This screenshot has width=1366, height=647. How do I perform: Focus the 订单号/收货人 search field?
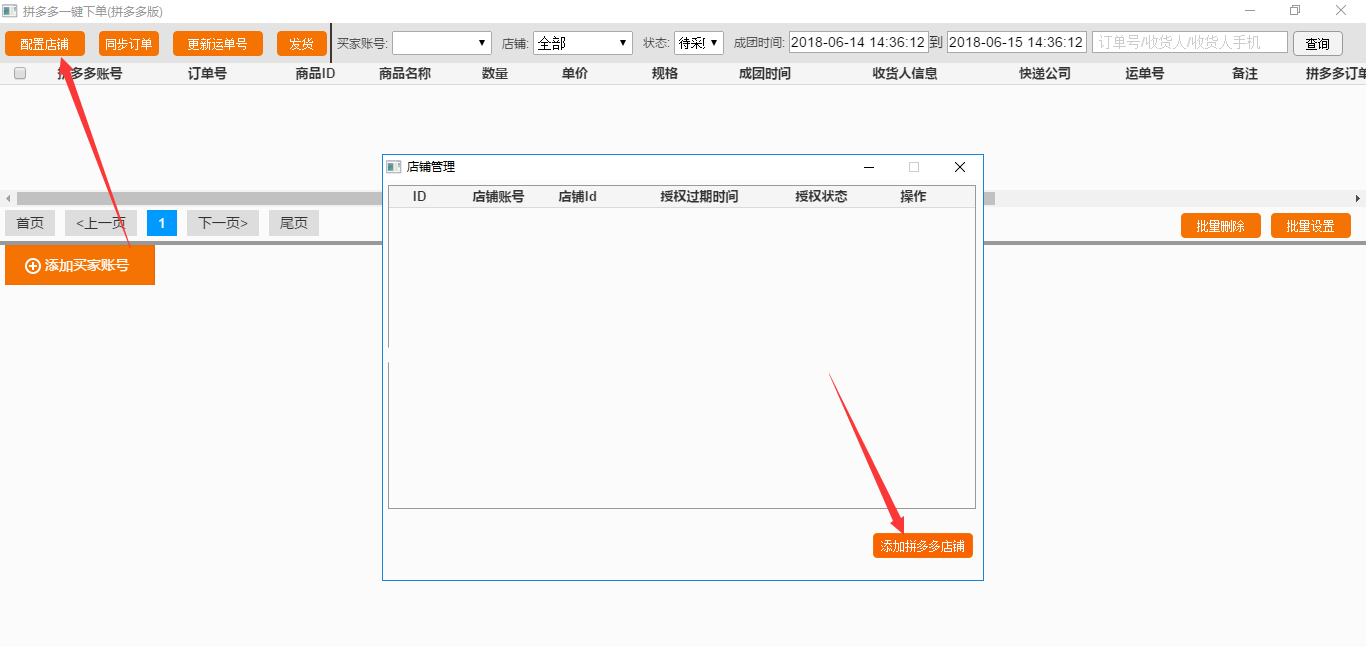click(x=1190, y=42)
